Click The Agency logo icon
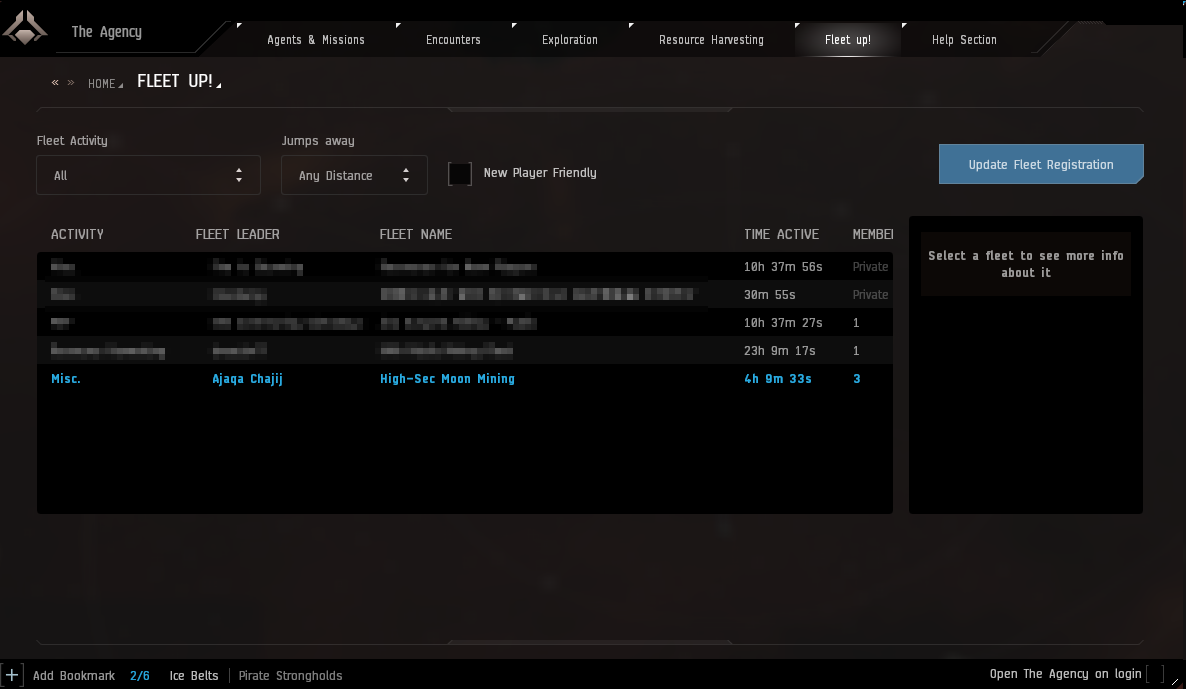The height and width of the screenshot is (689, 1186). tap(25, 28)
